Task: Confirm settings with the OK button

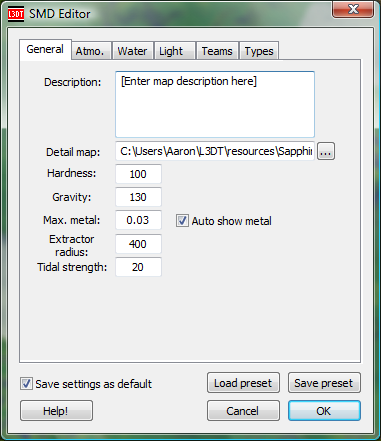Action: click(324, 411)
